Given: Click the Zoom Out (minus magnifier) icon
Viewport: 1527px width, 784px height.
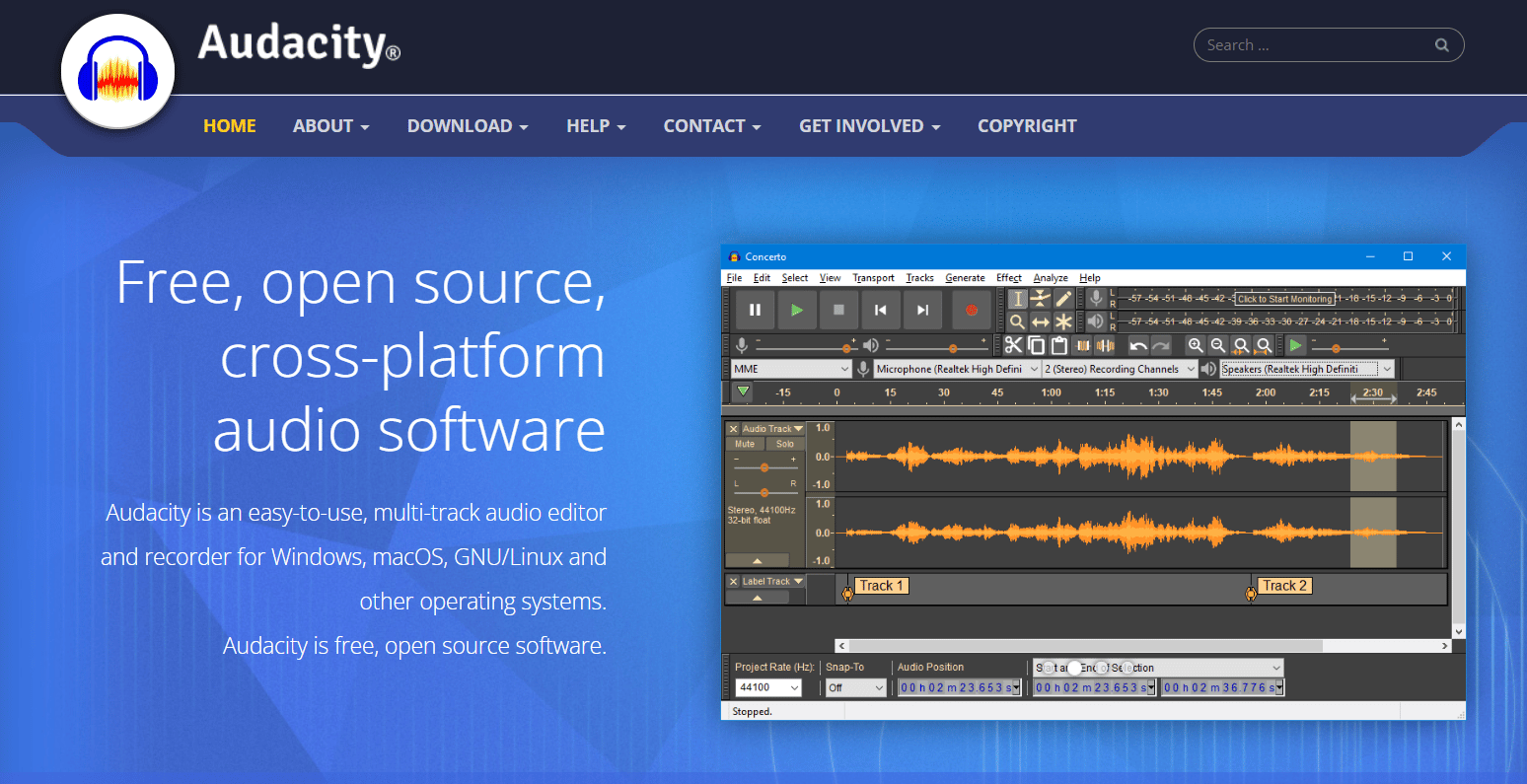Looking at the screenshot, I should (1218, 345).
